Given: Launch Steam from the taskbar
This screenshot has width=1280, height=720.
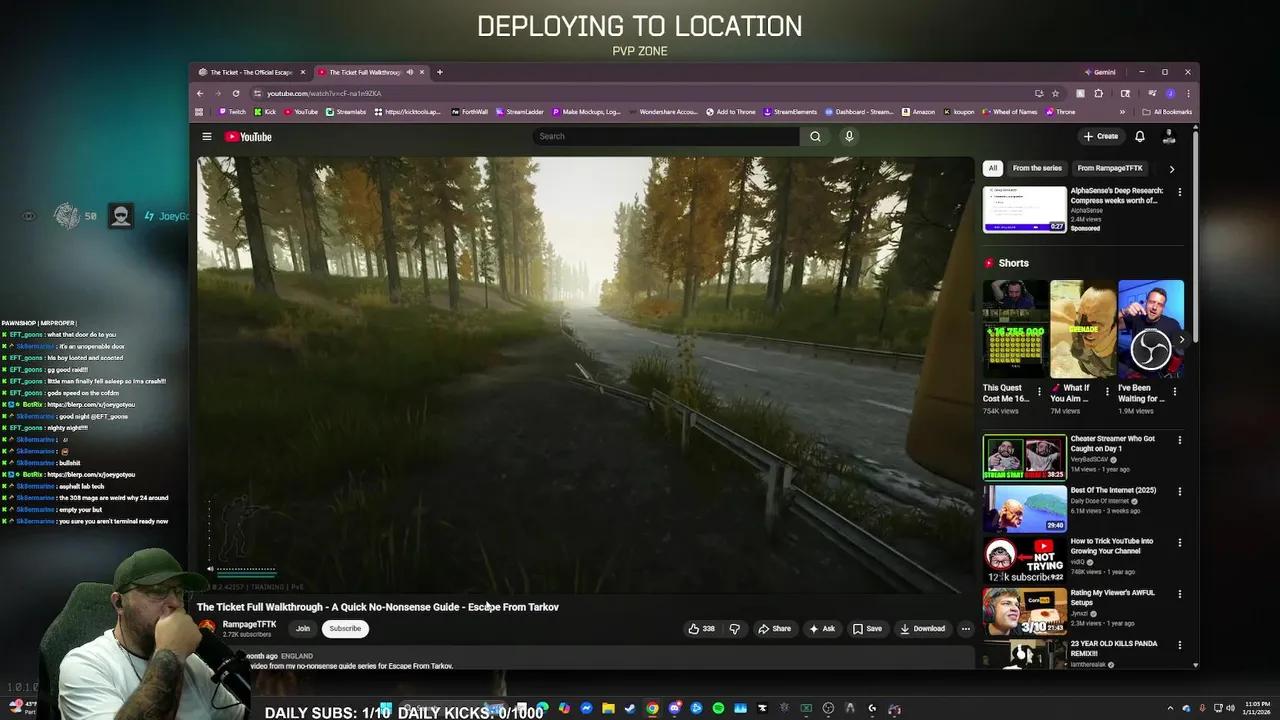Looking at the screenshot, I should [629, 707].
